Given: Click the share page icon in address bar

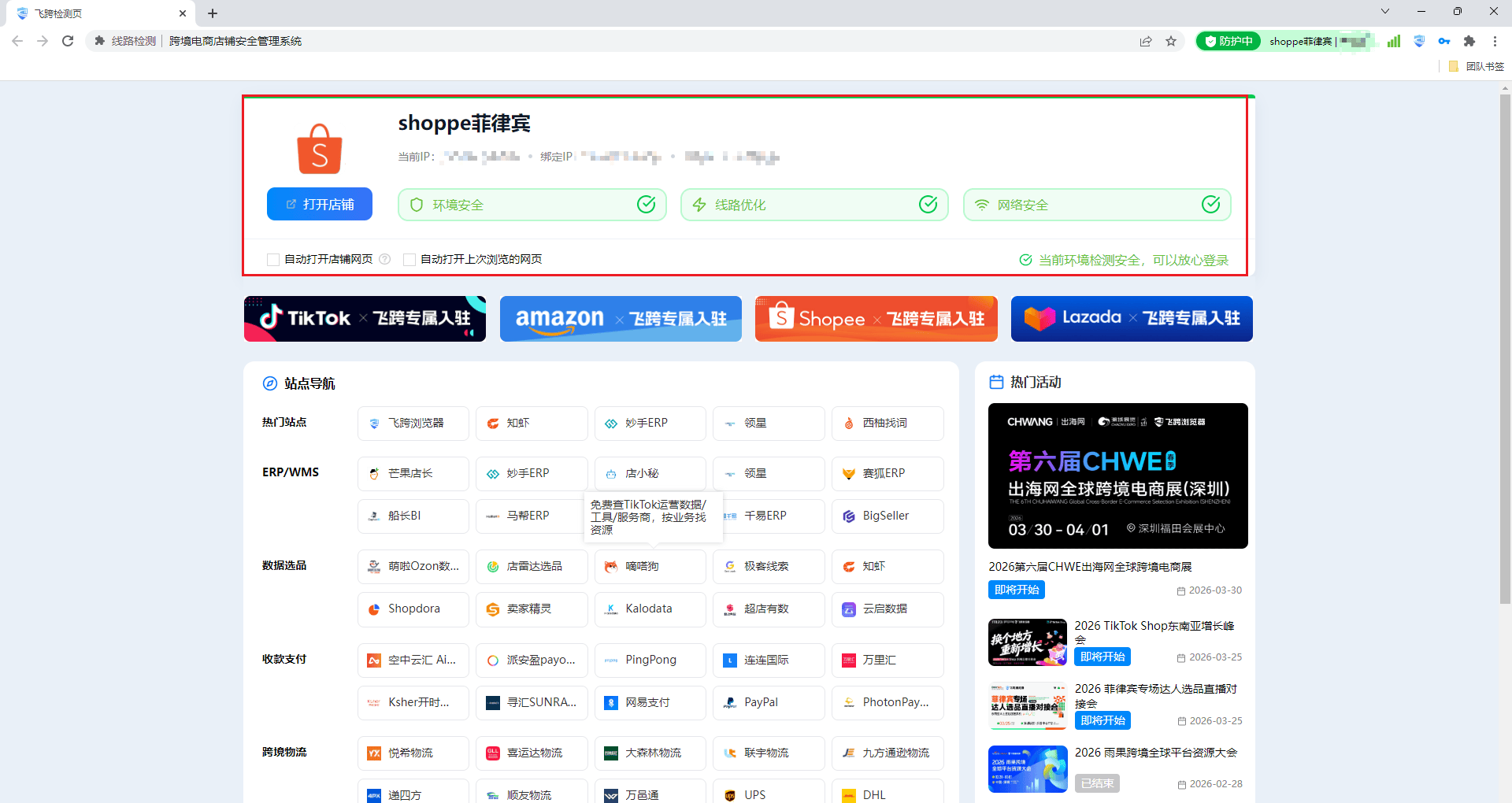Looking at the screenshot, I should click(1146, 41).
